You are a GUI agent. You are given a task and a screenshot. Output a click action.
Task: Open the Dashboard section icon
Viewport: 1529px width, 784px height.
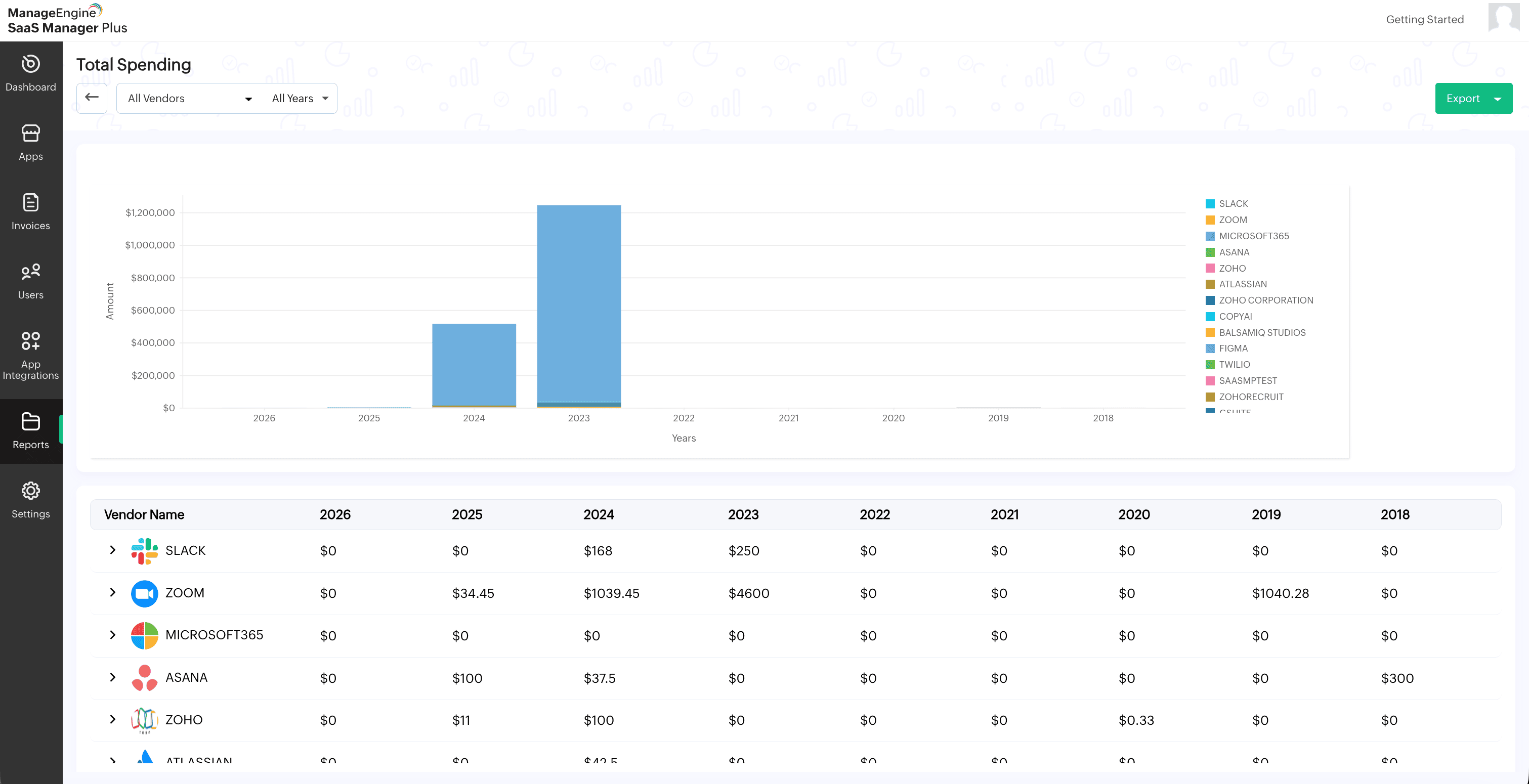tap(31, 64)
